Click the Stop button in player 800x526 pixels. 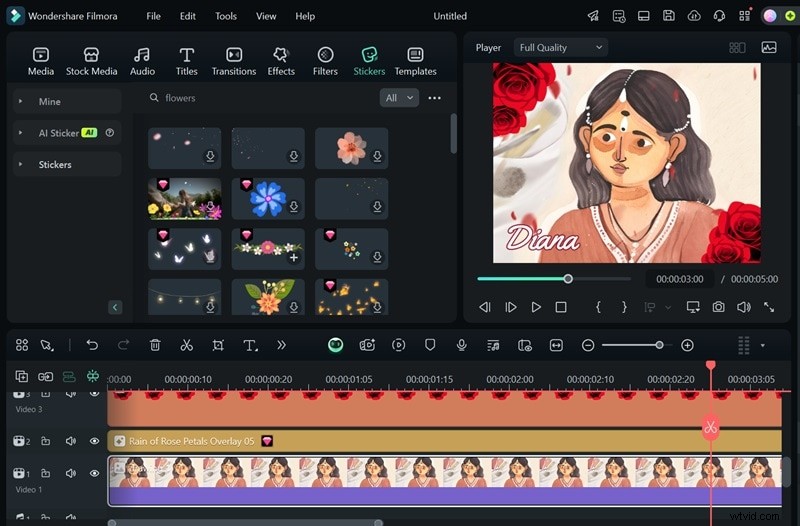561,307
